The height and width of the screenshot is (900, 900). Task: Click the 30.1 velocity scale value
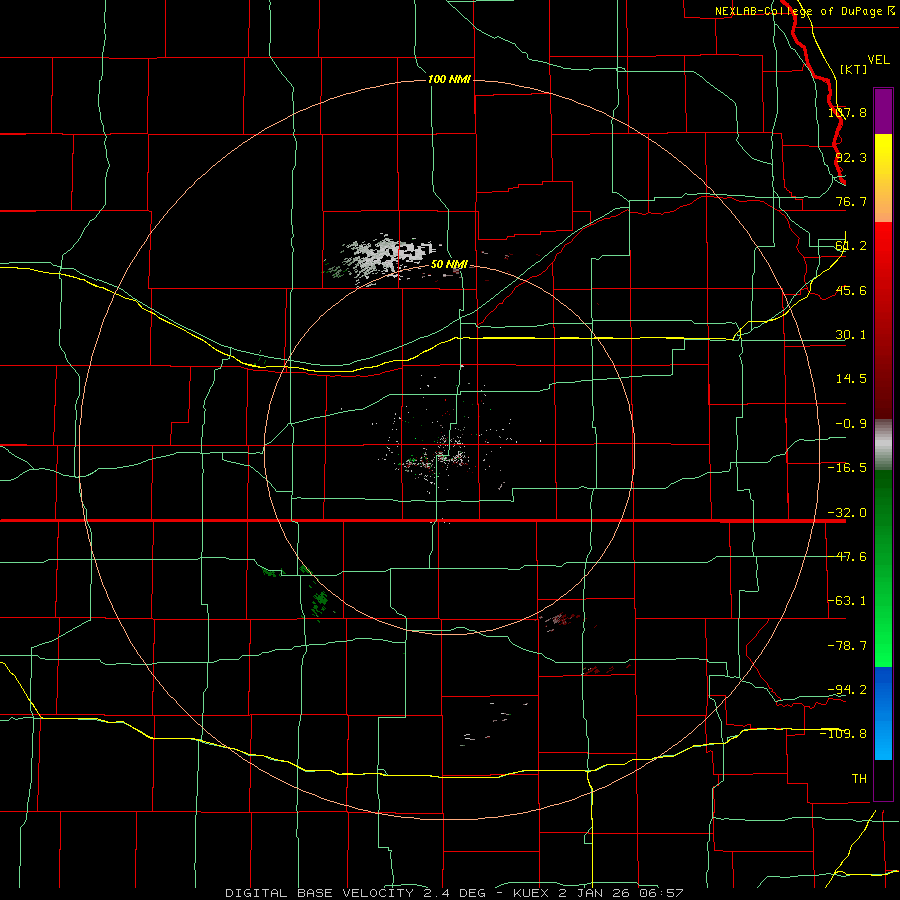pos(851,335)
